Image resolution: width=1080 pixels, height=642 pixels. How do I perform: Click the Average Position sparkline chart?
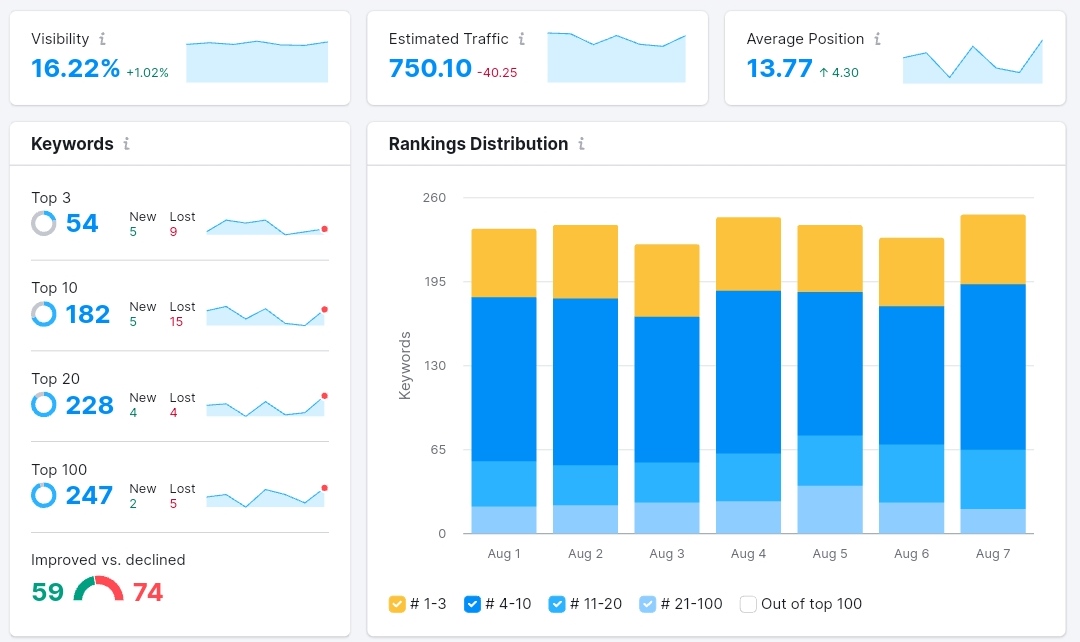973,62
